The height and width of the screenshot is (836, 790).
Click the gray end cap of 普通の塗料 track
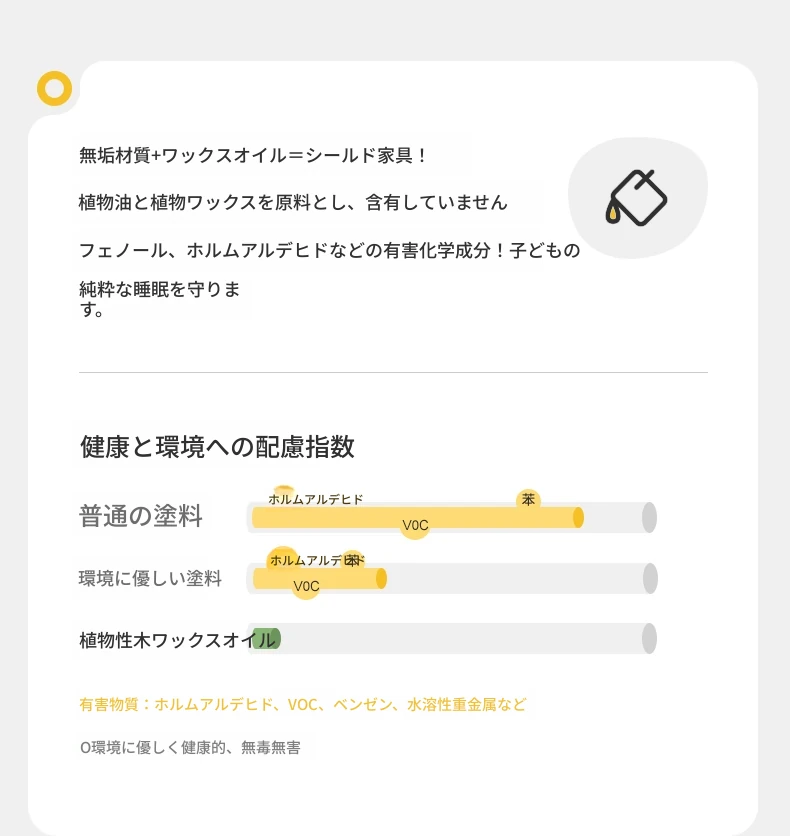(649, 517)
